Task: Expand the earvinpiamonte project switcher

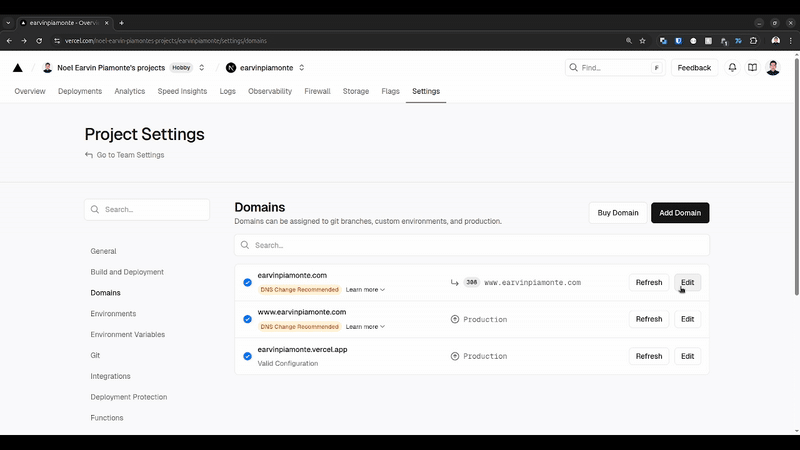Action: (x=302, y=68)
